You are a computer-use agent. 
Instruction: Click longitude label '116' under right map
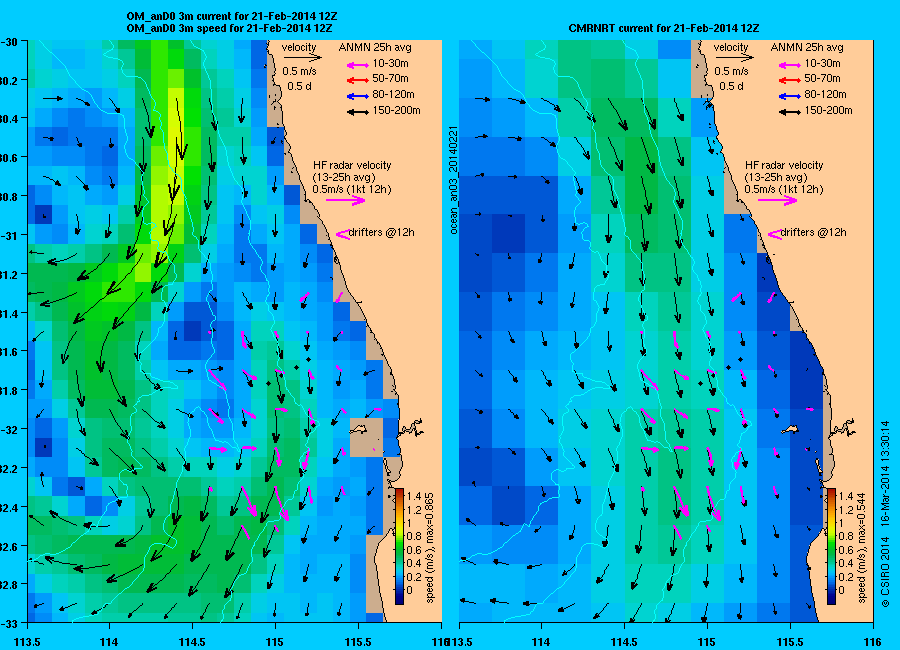click(x=872, y=642)
